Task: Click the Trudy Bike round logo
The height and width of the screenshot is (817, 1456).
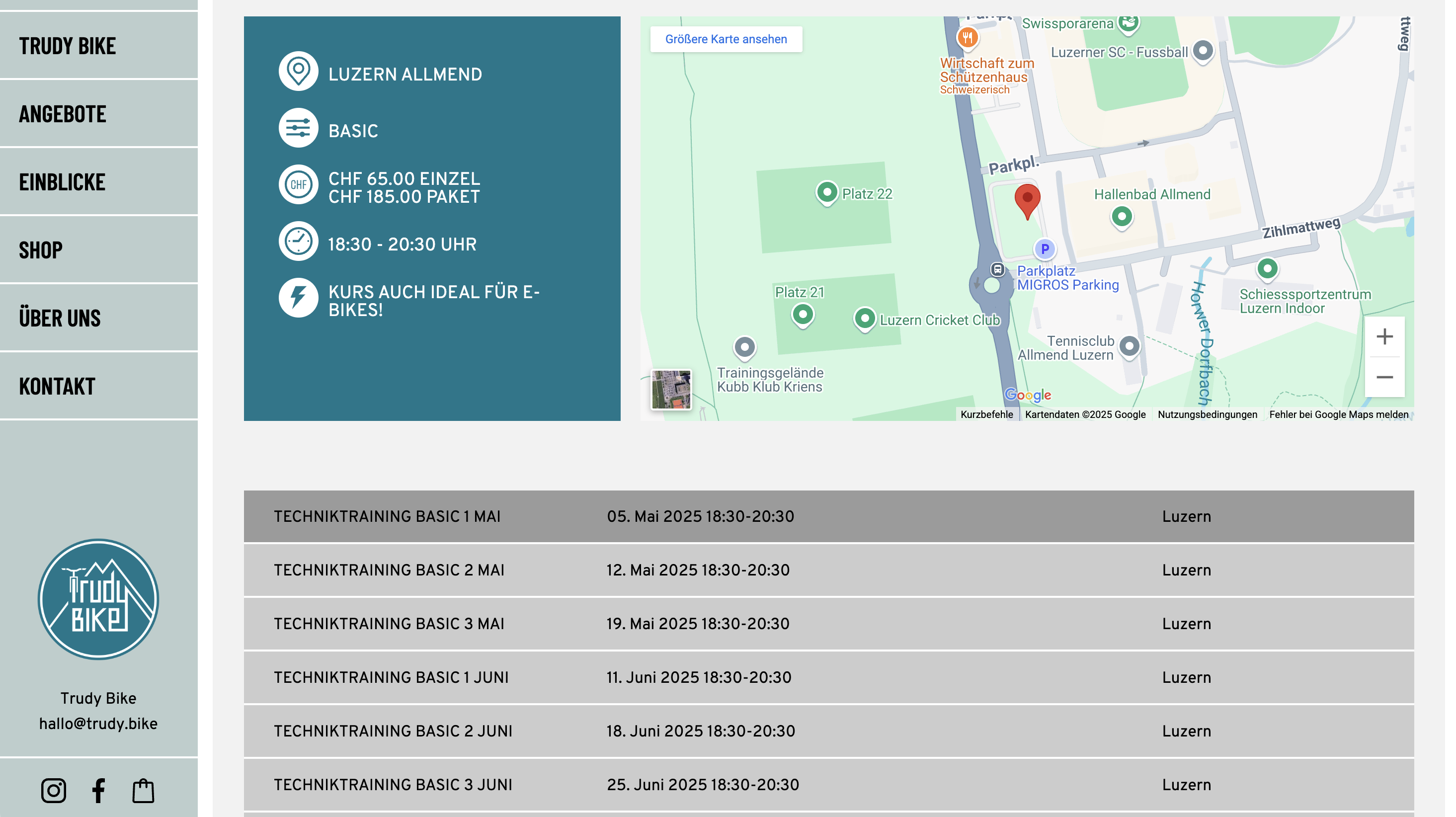Action: (x=98, y=599)
